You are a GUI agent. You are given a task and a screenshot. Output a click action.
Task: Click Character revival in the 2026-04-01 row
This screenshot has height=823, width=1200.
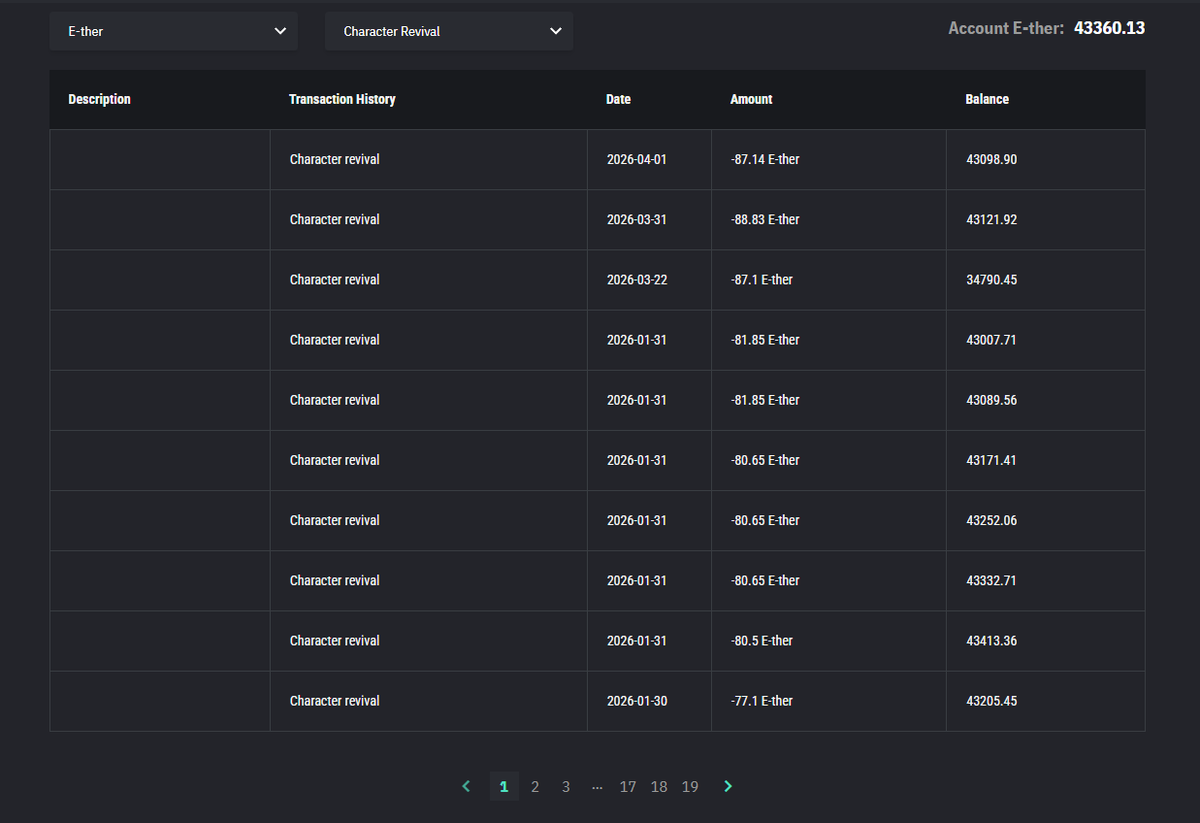click(335, 159)
